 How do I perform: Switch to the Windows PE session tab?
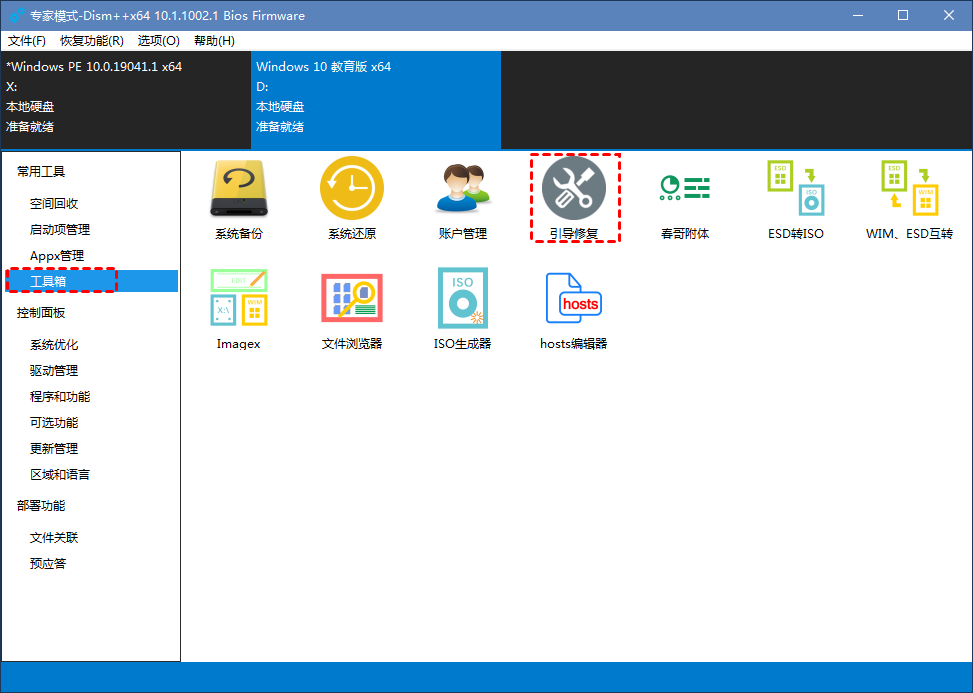[120, 100]
